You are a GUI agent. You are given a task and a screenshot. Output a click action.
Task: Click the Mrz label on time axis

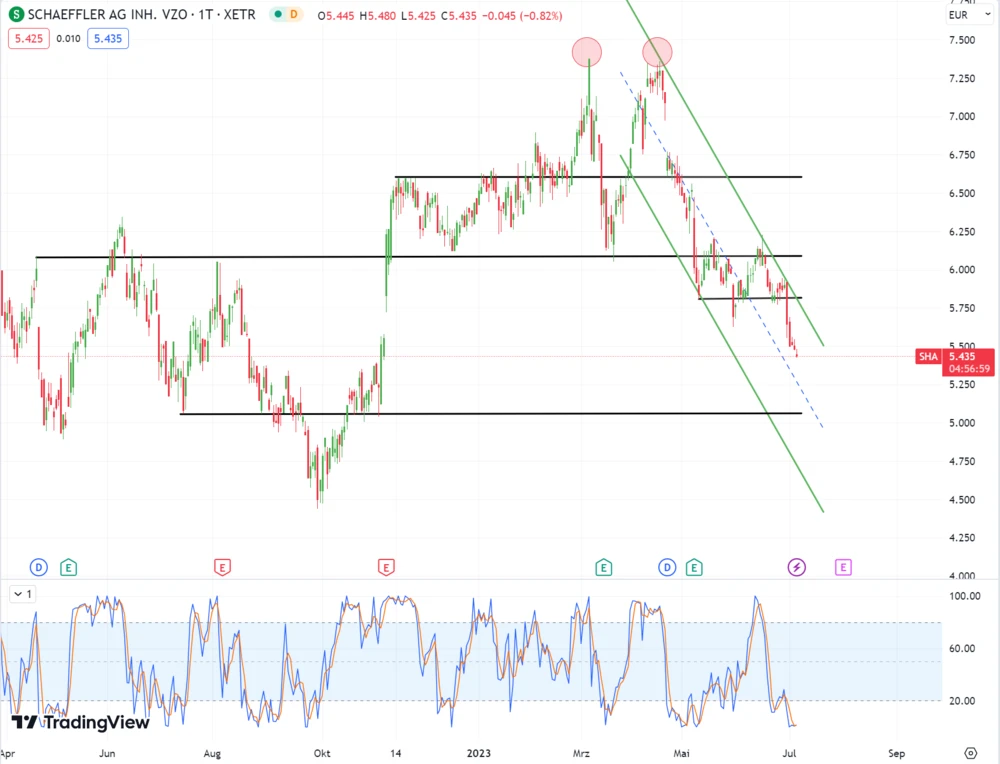[x=581, y=753]
